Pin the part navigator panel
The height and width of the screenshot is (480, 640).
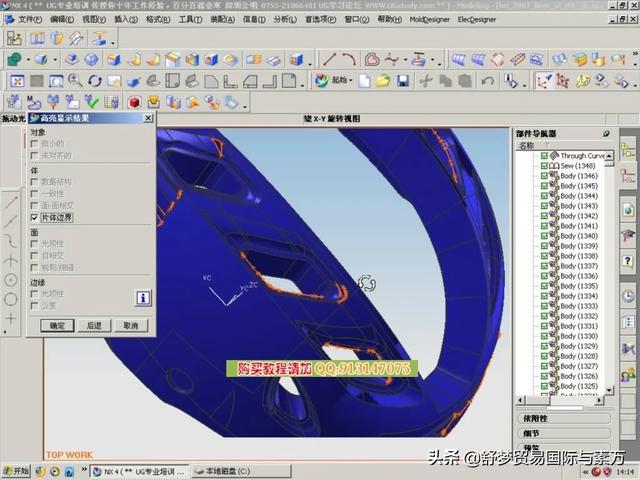606,134
